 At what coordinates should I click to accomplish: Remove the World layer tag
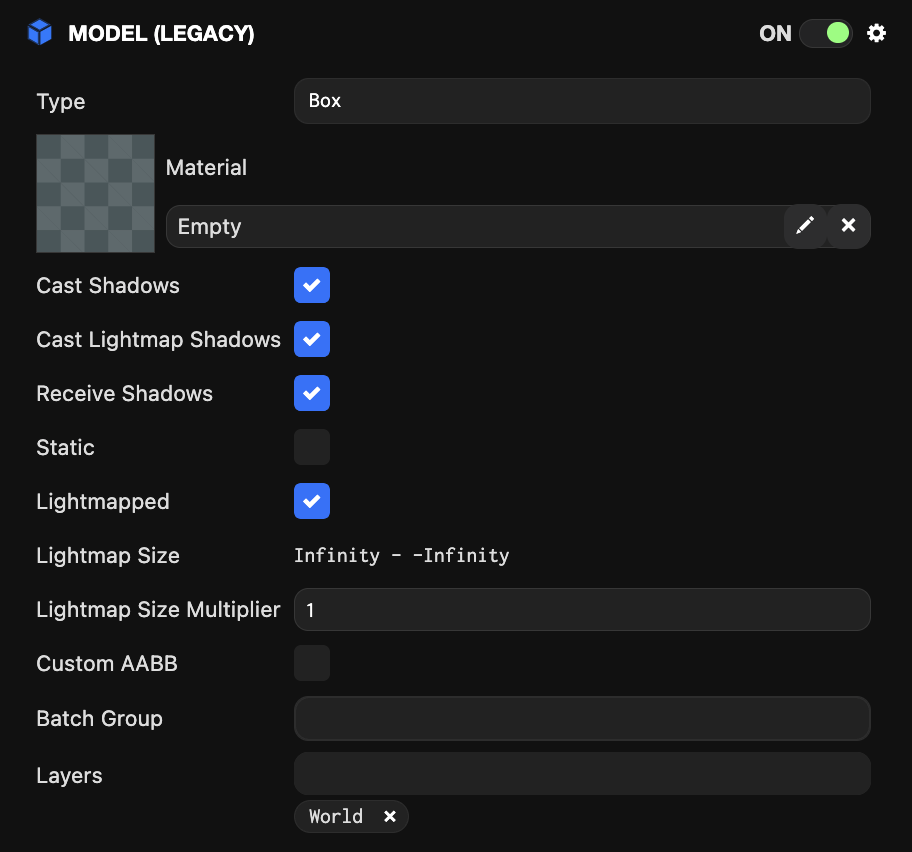[x=390, y=817]
